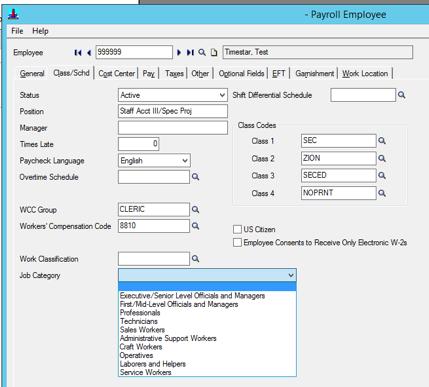Open Class 1 finder magnifier
This screenshot has height=387, width=429.
[x=382, y=141]
